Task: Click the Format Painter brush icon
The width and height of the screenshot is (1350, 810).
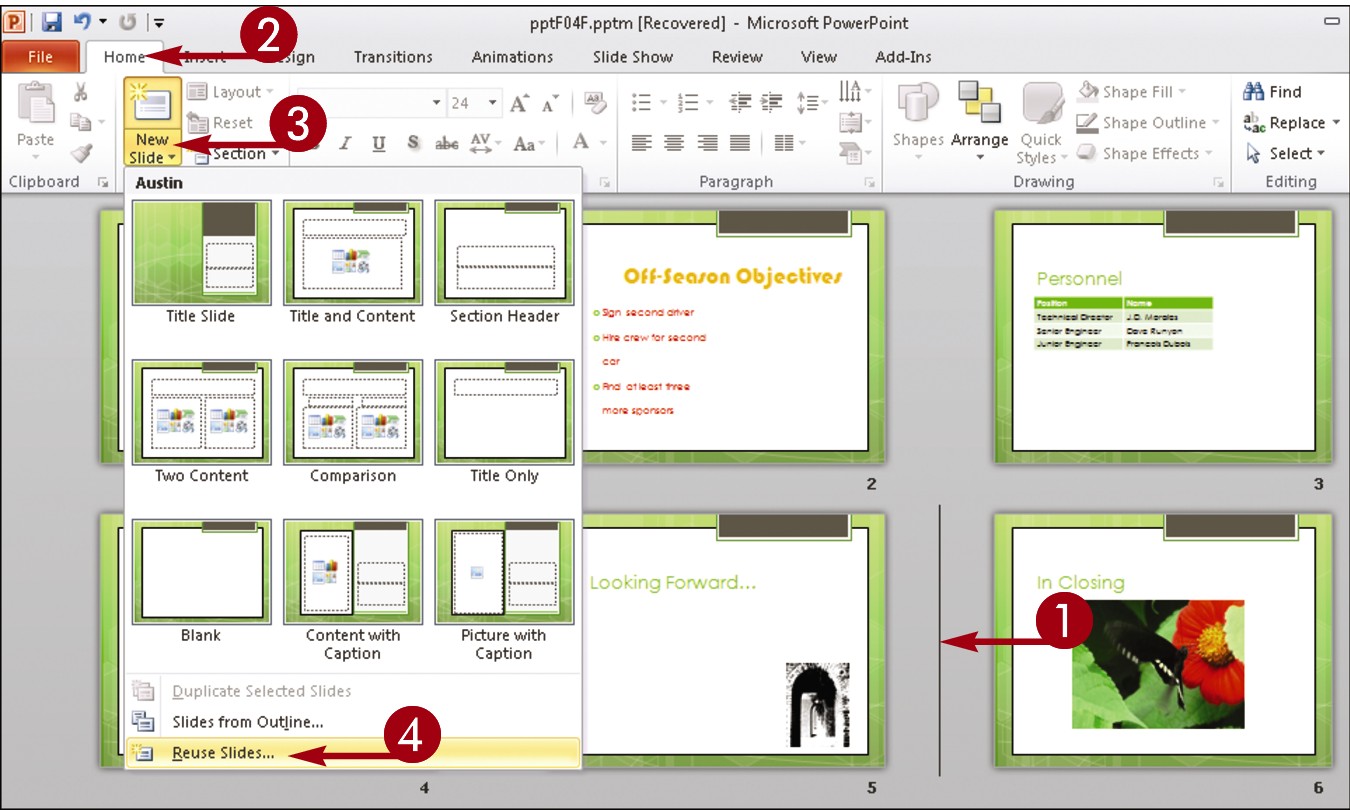Action: point(81,153)
